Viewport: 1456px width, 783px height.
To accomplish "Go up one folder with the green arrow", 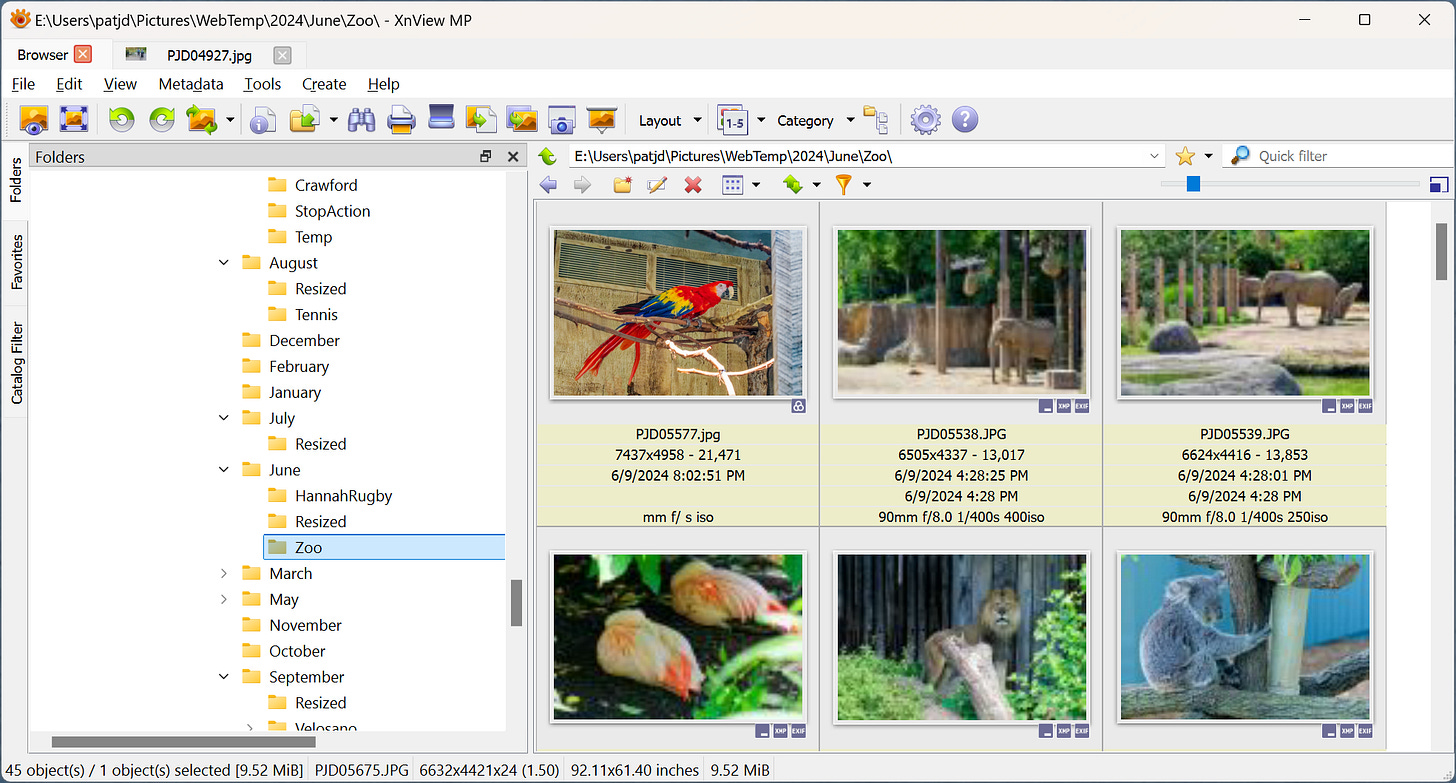I will pyautogui.click(x=547, y=156).
